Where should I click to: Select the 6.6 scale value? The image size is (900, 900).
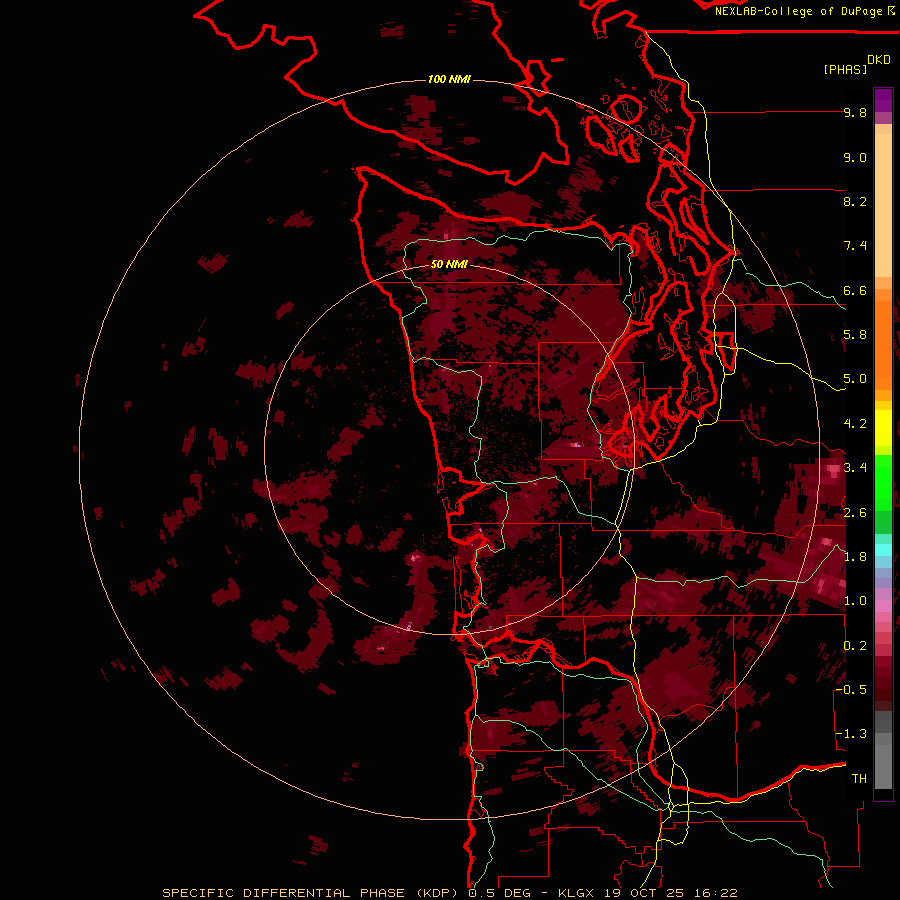point(855,290)
